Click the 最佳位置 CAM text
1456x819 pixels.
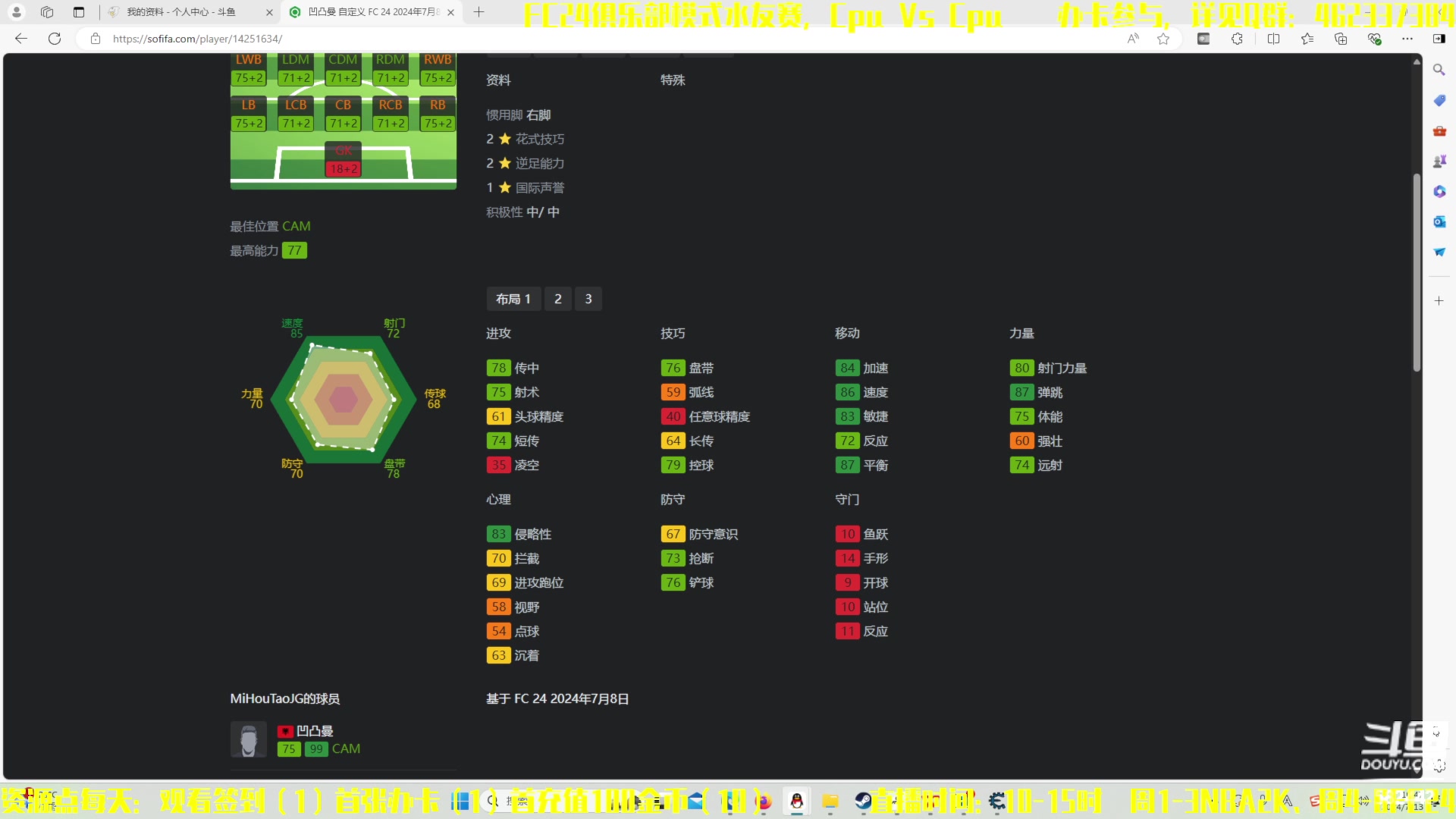tap(270, 226)
